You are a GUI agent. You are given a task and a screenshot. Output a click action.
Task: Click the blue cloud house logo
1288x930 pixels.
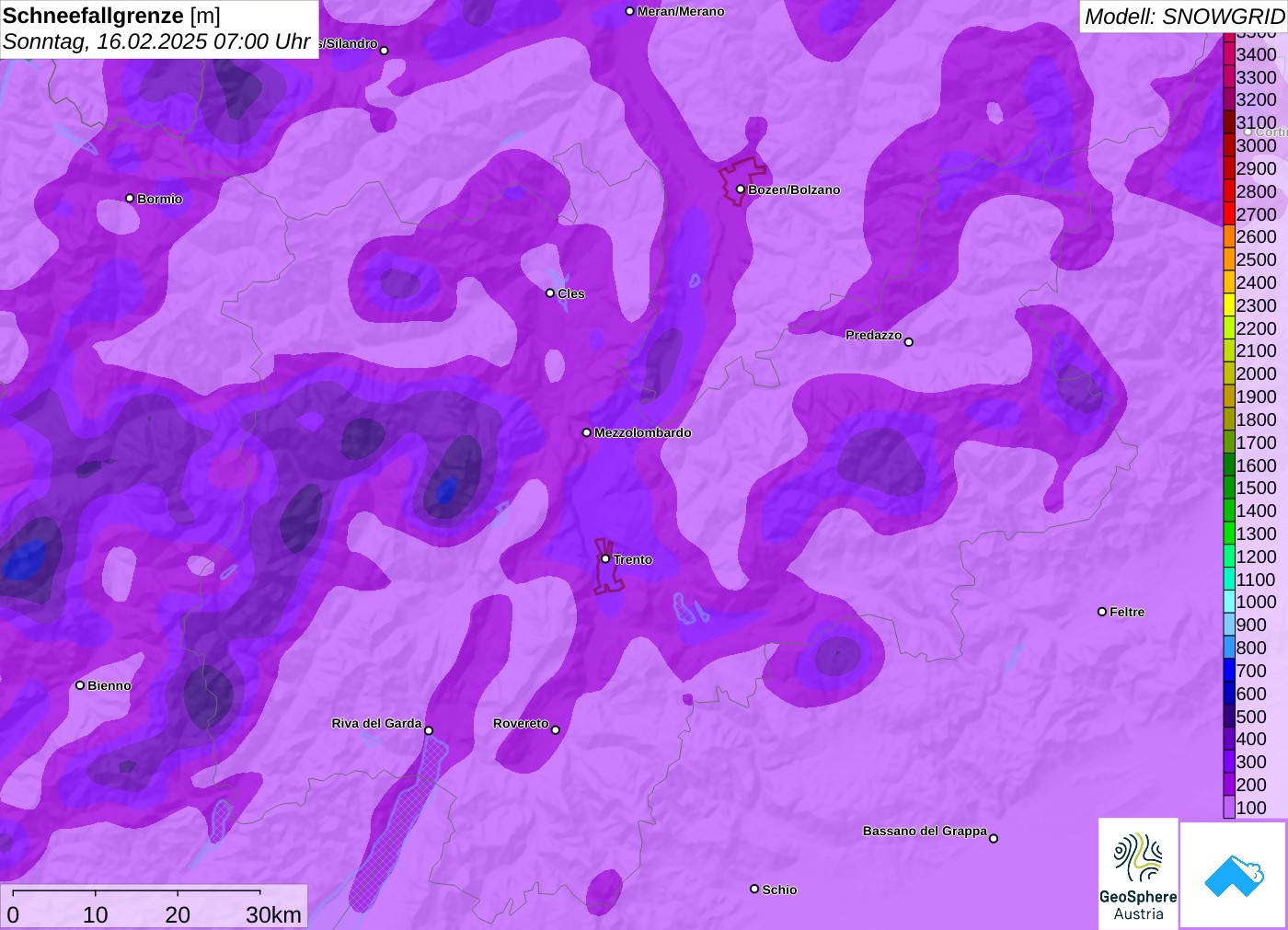(x=1234, y=875)
